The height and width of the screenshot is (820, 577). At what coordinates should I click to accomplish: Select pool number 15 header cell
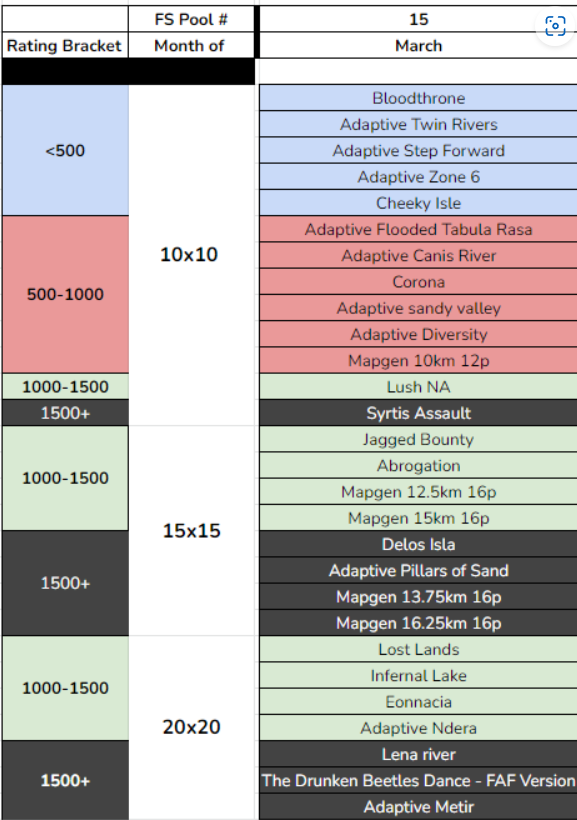click(x=418, y=19)
